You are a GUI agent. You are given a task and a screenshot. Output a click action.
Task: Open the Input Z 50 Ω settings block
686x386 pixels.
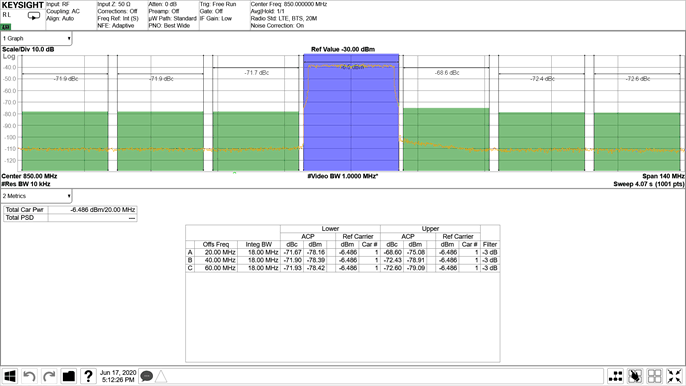point(121,15)
